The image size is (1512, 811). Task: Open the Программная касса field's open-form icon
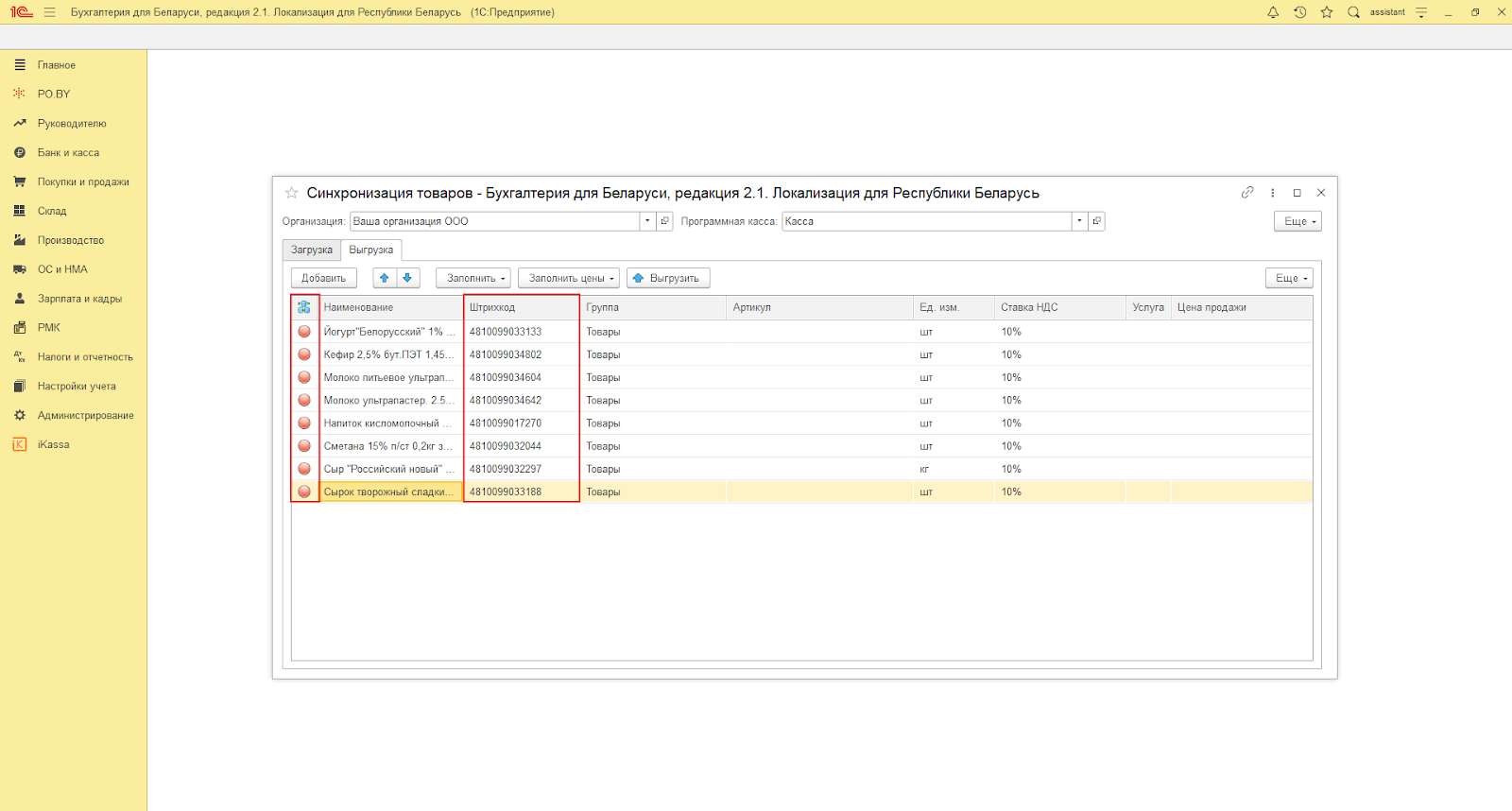click(1096, 221)
